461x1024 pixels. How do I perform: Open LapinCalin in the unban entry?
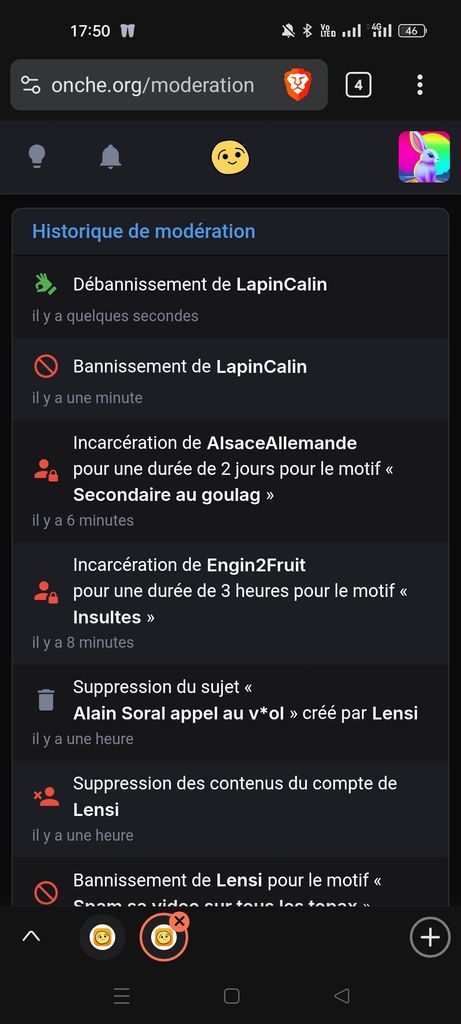(x=281, y=285)
